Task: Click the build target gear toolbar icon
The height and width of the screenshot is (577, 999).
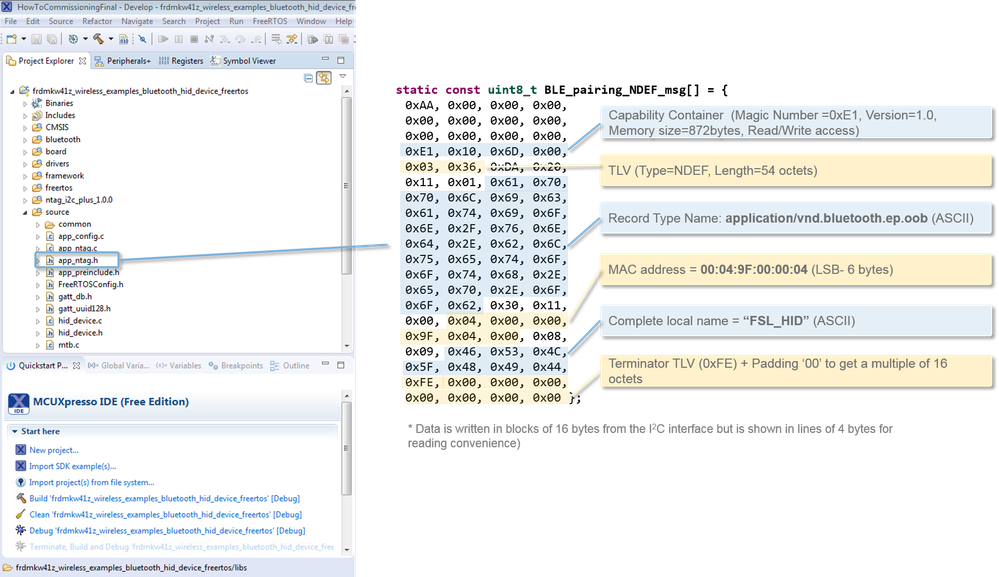Action: pos(73,39)
